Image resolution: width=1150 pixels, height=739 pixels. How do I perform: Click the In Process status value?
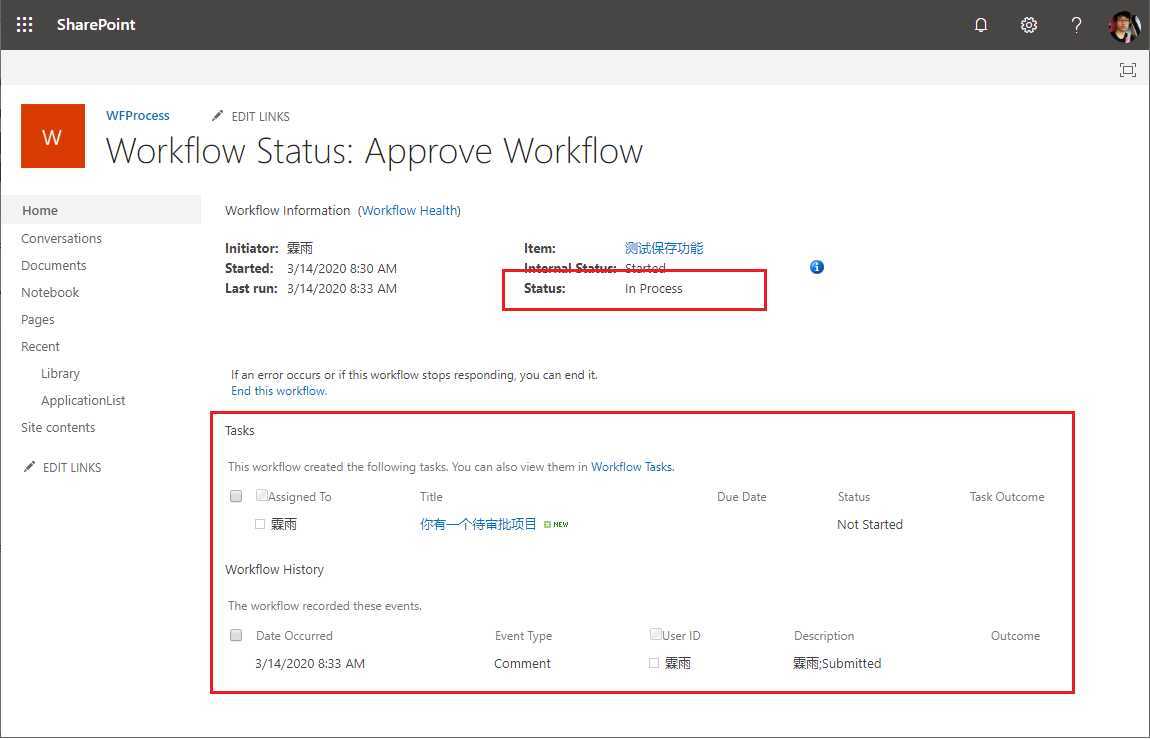pyautogui.click(x=653, y=289)
